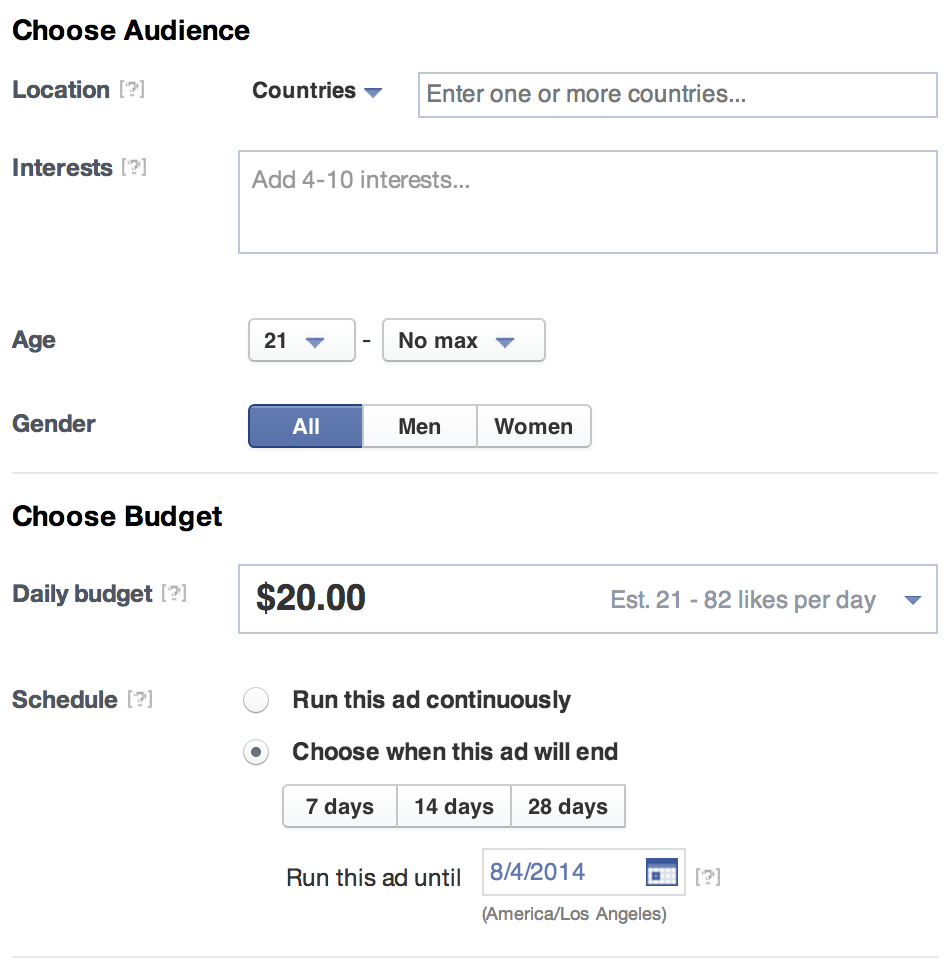Select the All gender tab
946x960 pixels.
(305, 426)
